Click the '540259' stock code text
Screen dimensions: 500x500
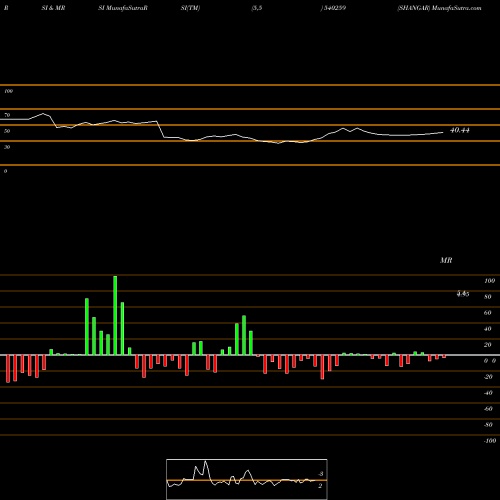(x=335, y=8)
